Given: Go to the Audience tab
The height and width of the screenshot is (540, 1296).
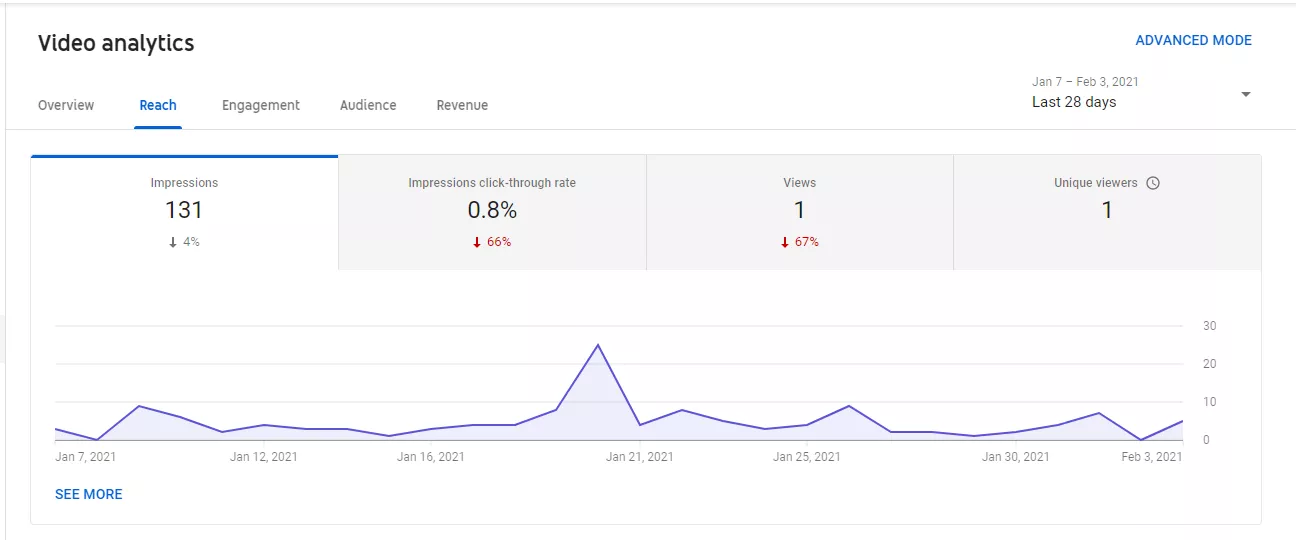Looking at the screenshot, I should pyautogui.click(x=368, y=105).
